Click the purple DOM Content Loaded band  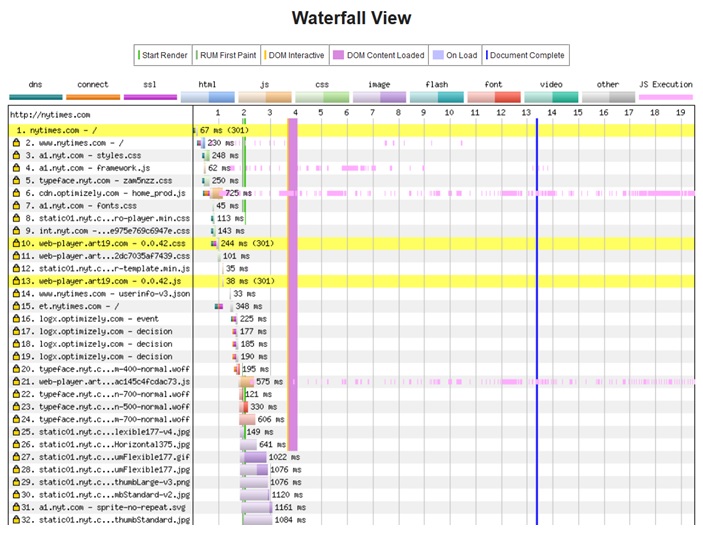pos(292,284)
